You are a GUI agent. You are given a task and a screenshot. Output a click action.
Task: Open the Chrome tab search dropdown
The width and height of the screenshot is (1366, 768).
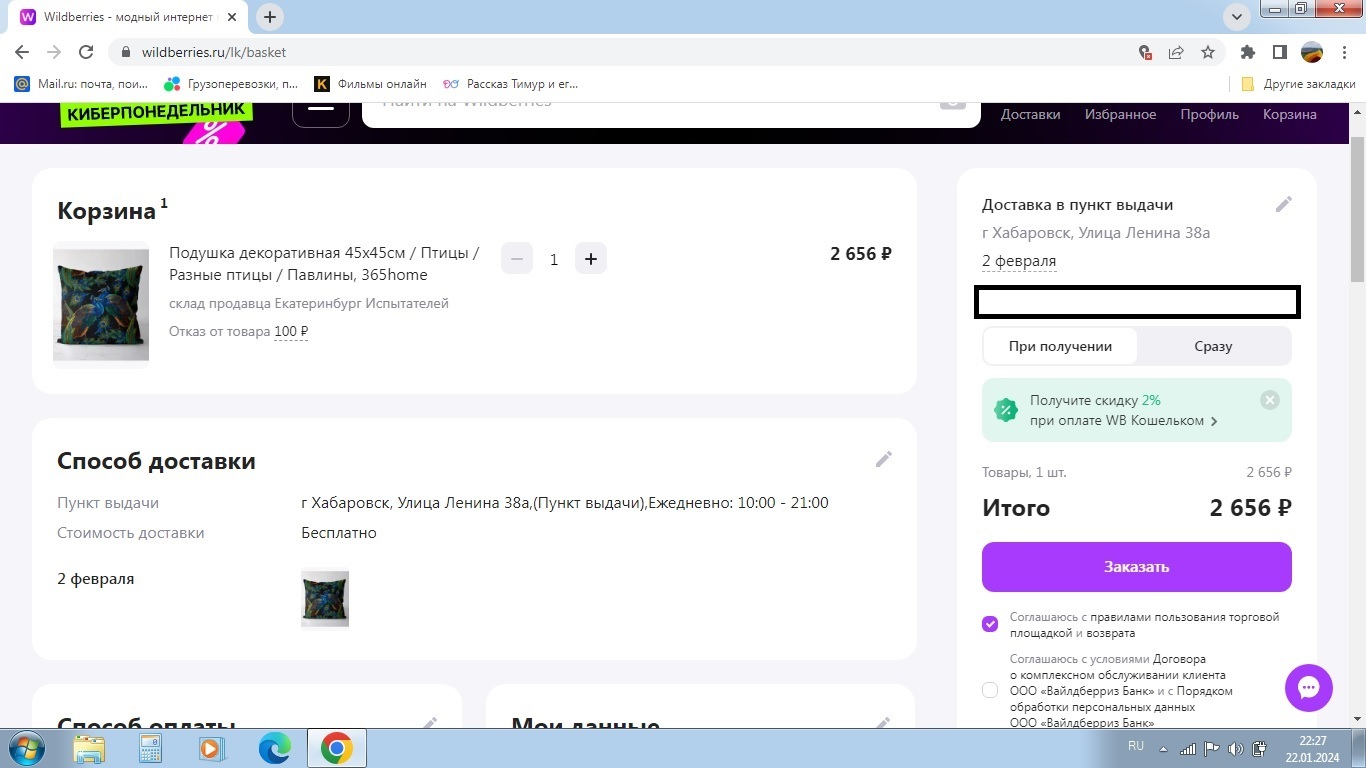pos(1238,17)
